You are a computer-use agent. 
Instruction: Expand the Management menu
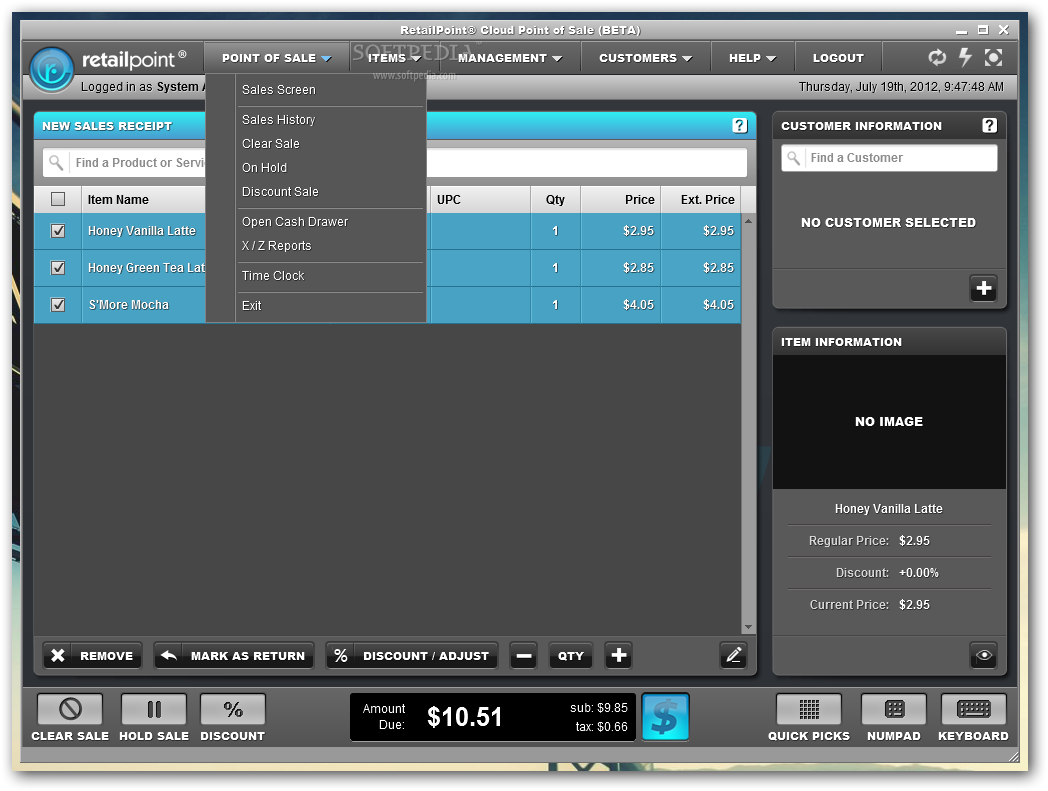point(510,58)
